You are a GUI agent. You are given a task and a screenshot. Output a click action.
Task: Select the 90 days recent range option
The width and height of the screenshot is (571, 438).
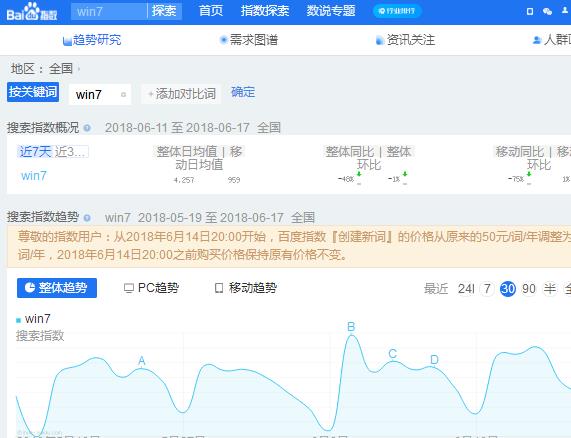coord(529,289)
